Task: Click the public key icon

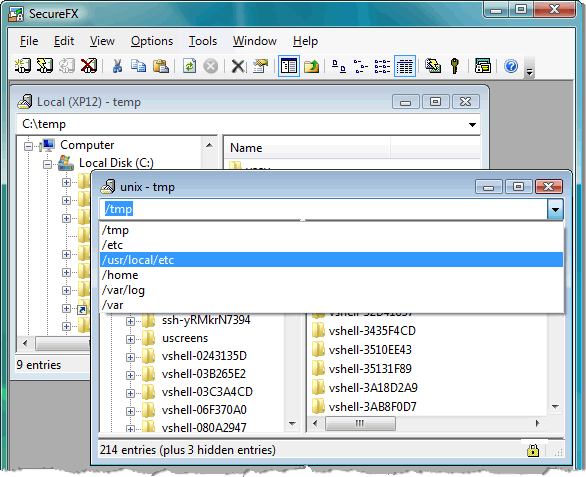Action: point(454,66)
